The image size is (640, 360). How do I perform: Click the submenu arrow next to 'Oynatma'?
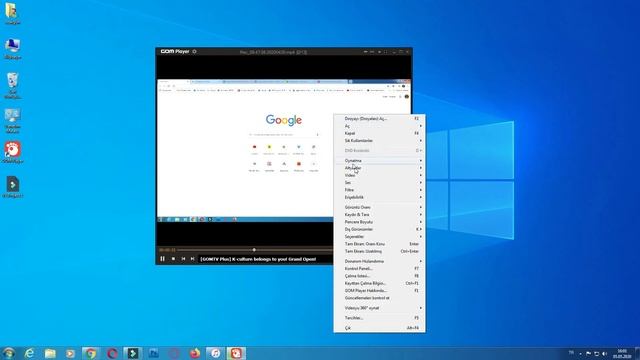pos(421,160)
